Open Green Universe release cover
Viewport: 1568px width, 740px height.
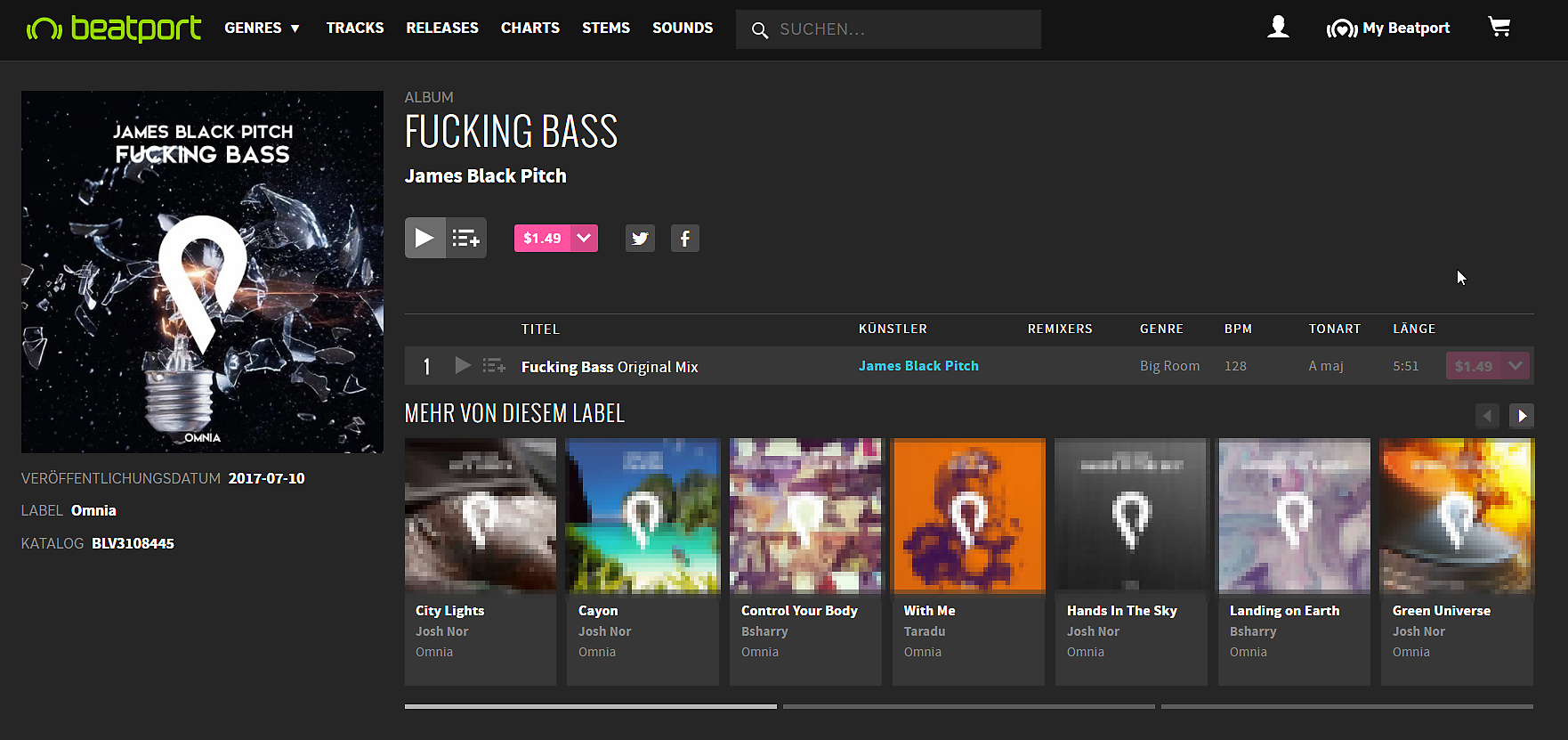pos(1457,516)
